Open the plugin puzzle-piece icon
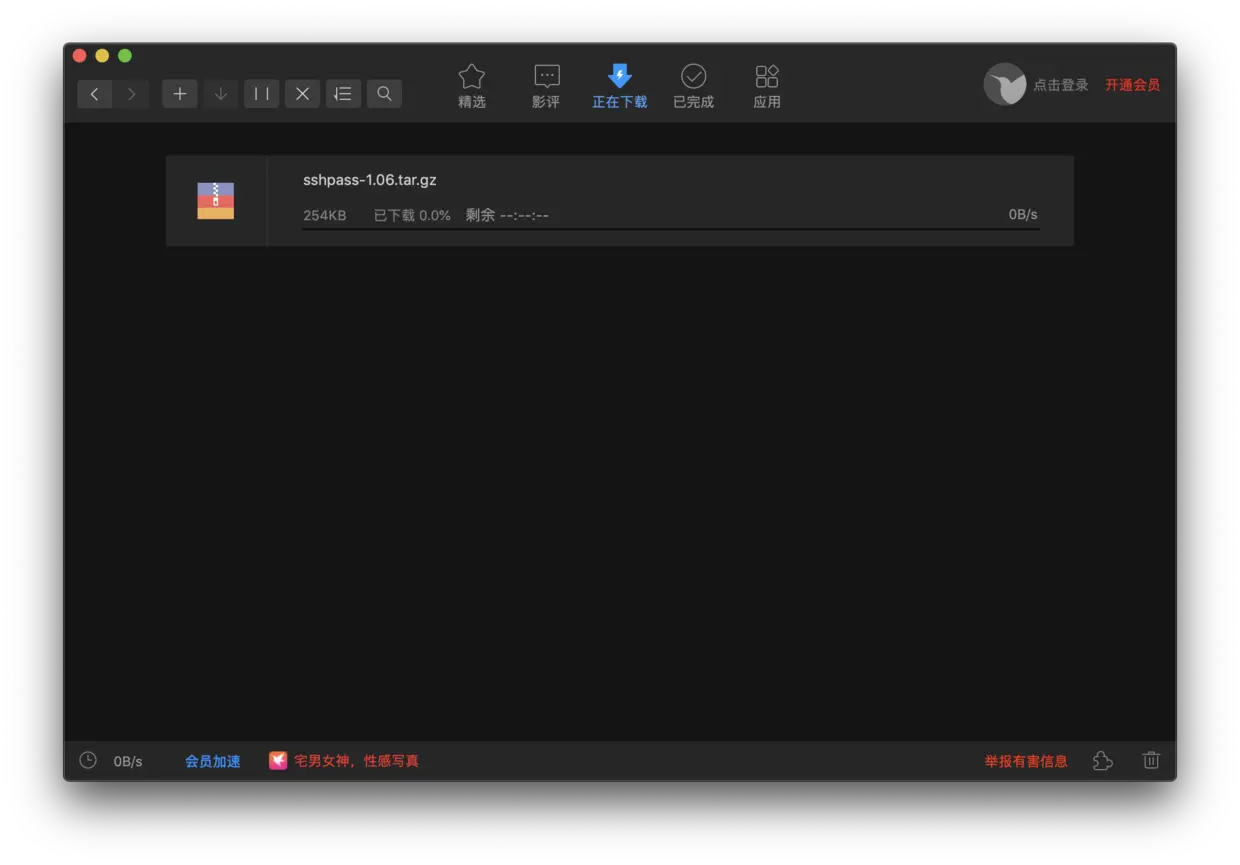Viewport: 1240px width, 865px height. point(1103,761)
